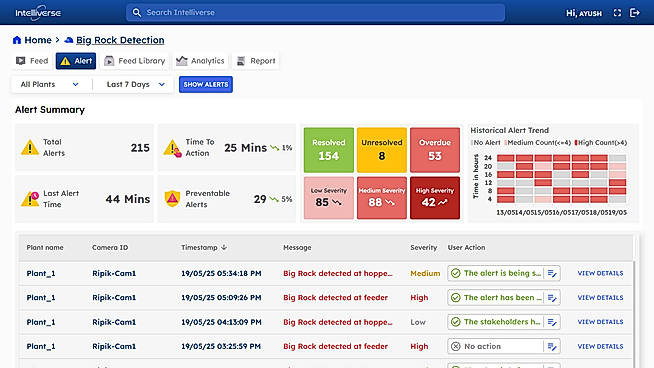Viewport: 654px width, 368px height.
Task: Click the Intelliverse logo
Action: [x=38, y=13]
